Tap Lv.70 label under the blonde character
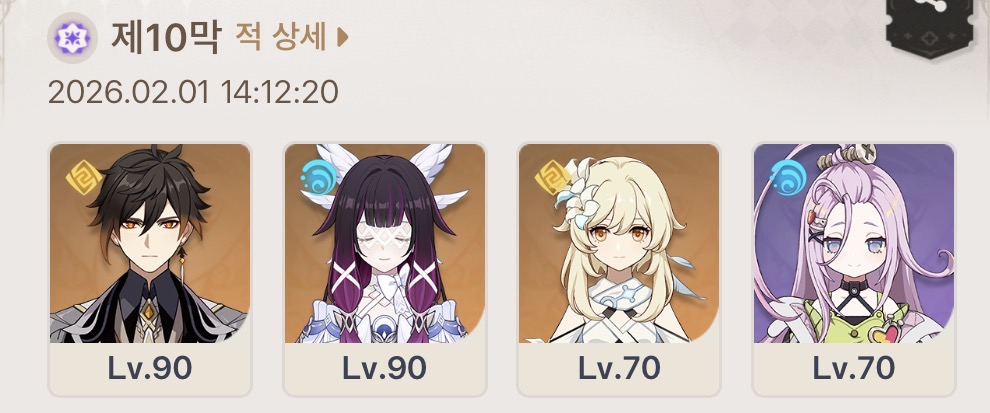The image size is (990, 413). point(619,368)
